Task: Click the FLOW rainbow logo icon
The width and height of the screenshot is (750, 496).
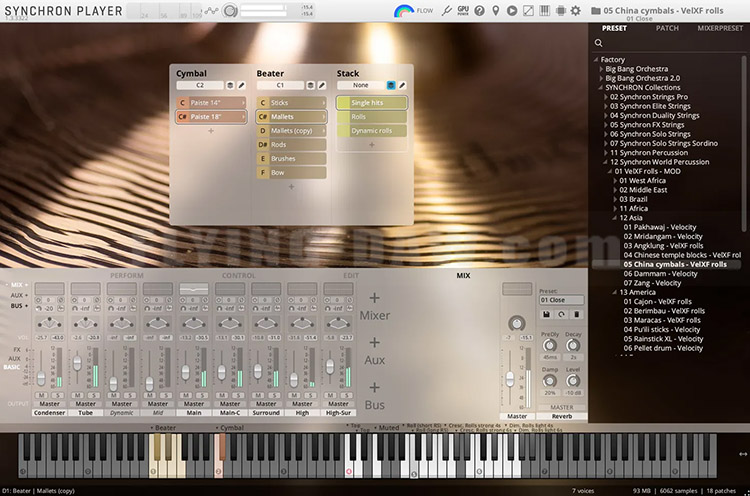Action: click(x=403, y=11)
